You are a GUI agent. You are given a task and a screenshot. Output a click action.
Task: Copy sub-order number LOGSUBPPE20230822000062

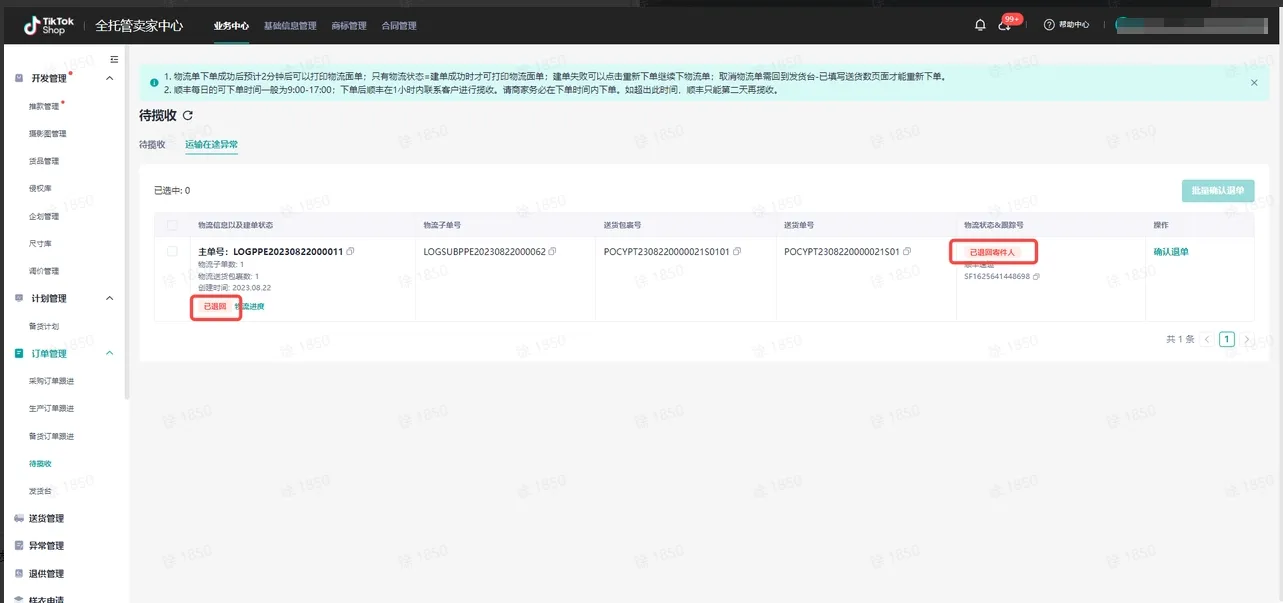(552, 251)
